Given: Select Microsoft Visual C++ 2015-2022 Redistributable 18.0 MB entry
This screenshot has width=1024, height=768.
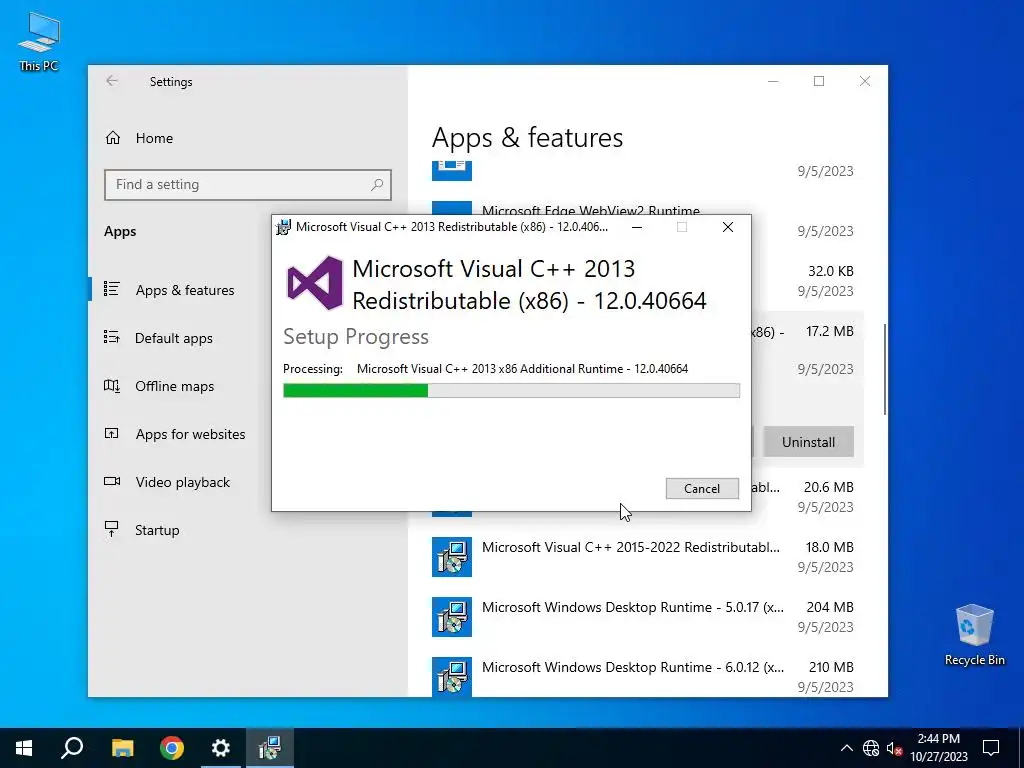Looking at the screenshot, I should (643, 557).
